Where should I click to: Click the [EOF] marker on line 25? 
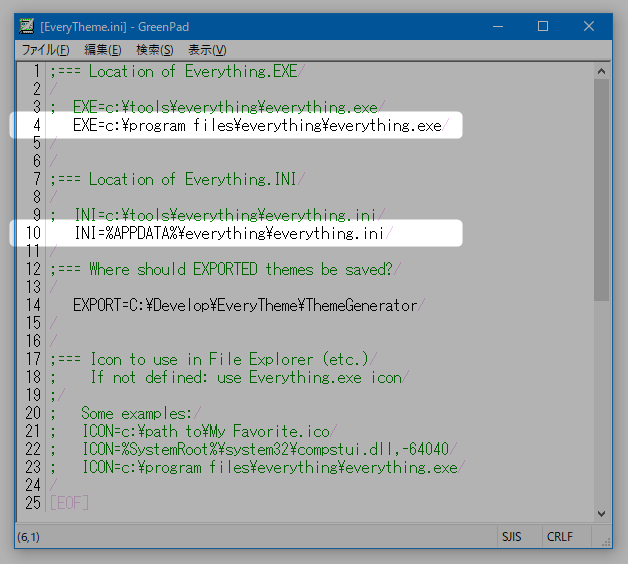click(69, 503)
